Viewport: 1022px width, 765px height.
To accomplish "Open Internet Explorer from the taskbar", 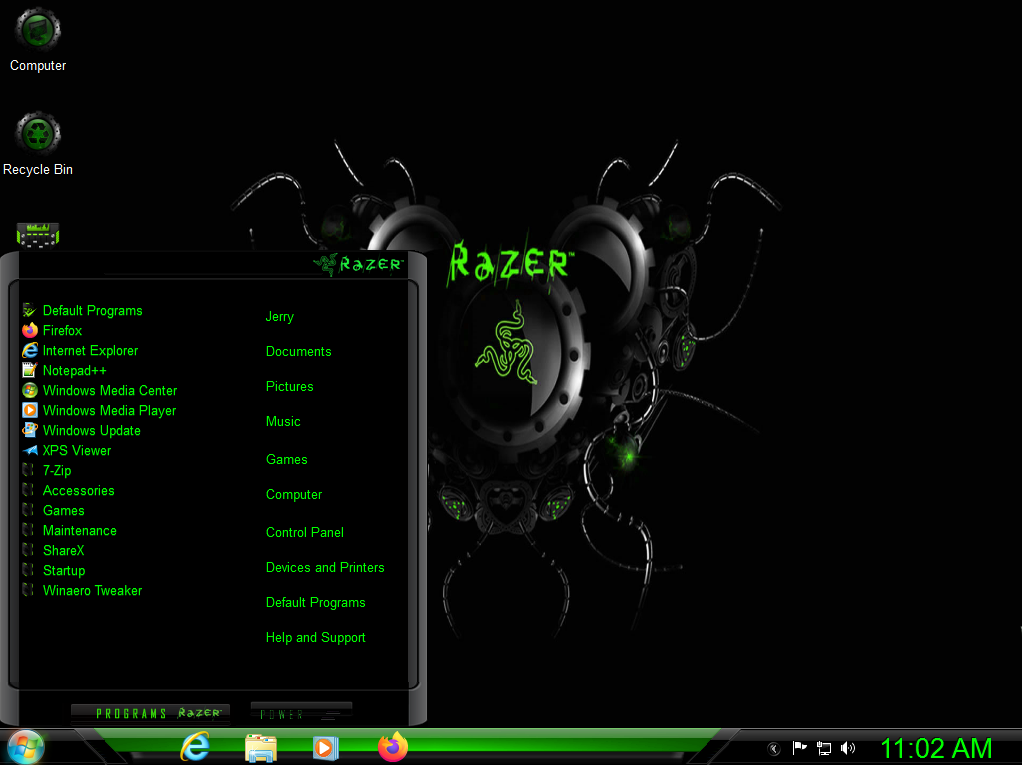I will click(195, 747).
